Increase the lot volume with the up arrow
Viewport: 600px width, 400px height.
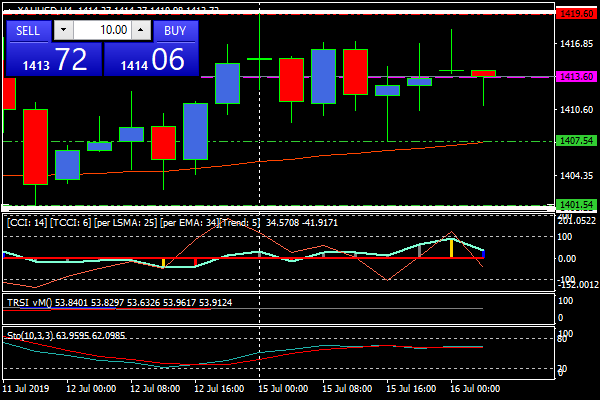141,31
